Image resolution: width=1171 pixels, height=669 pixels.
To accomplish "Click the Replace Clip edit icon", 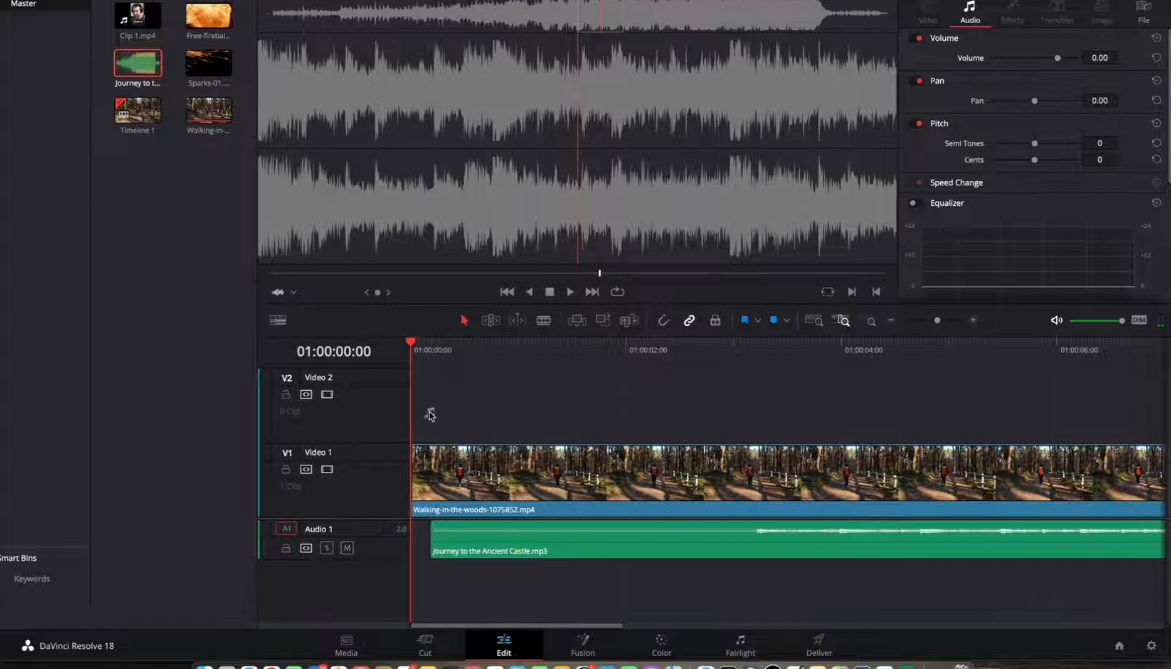I will pos(630,320).
